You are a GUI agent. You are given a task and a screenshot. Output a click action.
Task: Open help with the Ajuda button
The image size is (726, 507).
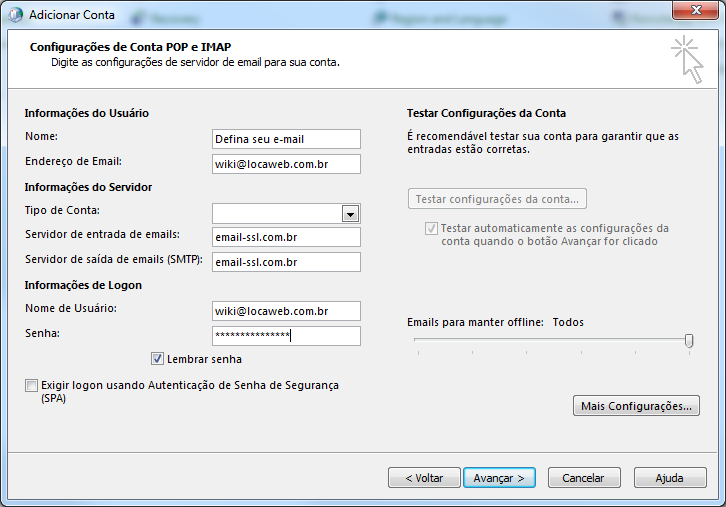pos(669,478)
